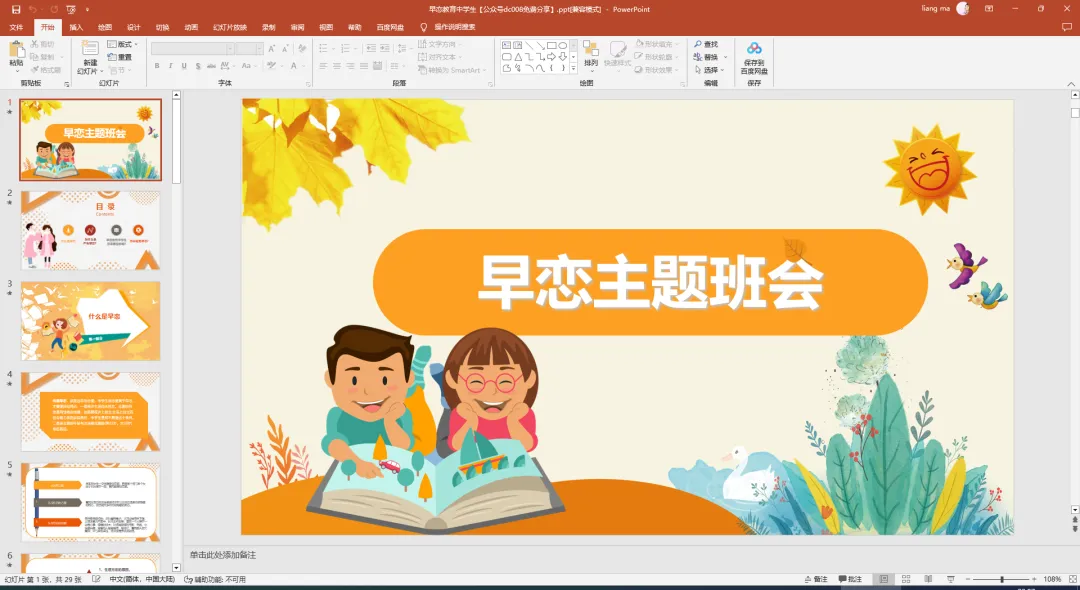Switch to the 插入 (Insert) ribbon tab
The image size is (1080, 590).
pyautogui.click(x=76, y=28)
